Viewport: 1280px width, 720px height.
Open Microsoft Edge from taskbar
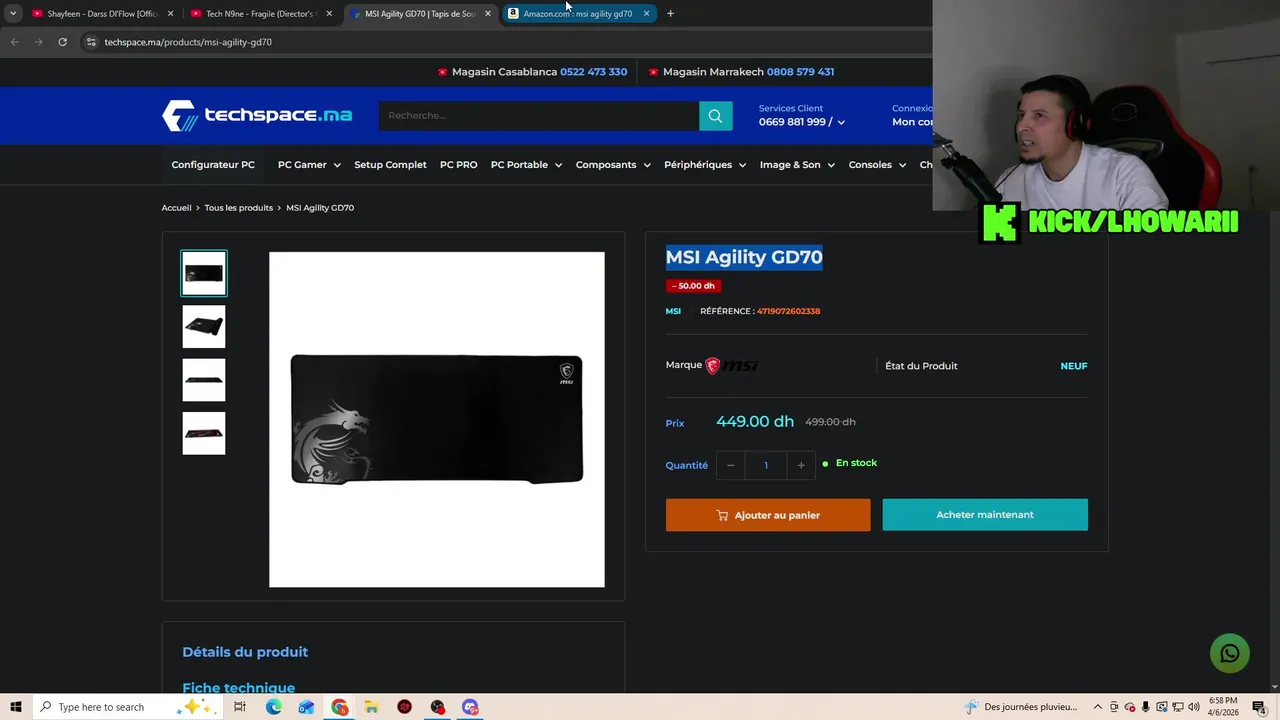273,707
